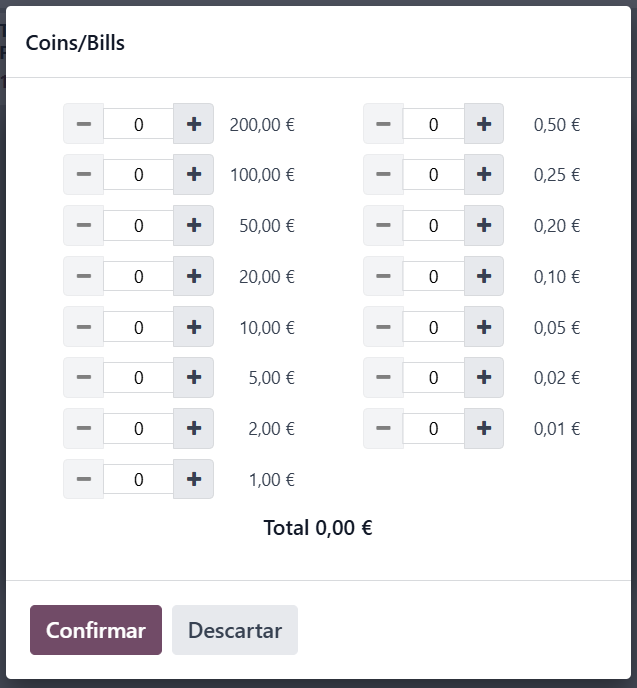This screenshot has height=688, width=637.
Task: Add one 0,05 € coin
Action: pyautogui.click(x=484, y=327)
